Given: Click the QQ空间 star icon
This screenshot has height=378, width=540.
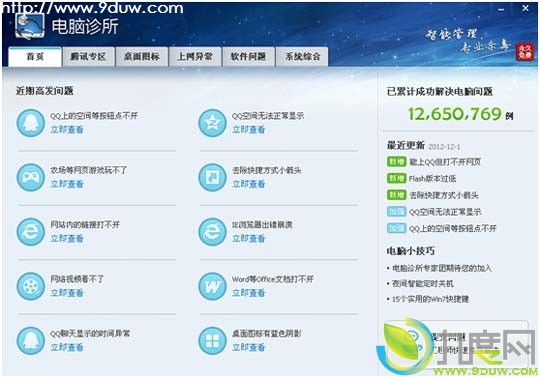Looking at the screenshot, I should [x=212, y=123].
